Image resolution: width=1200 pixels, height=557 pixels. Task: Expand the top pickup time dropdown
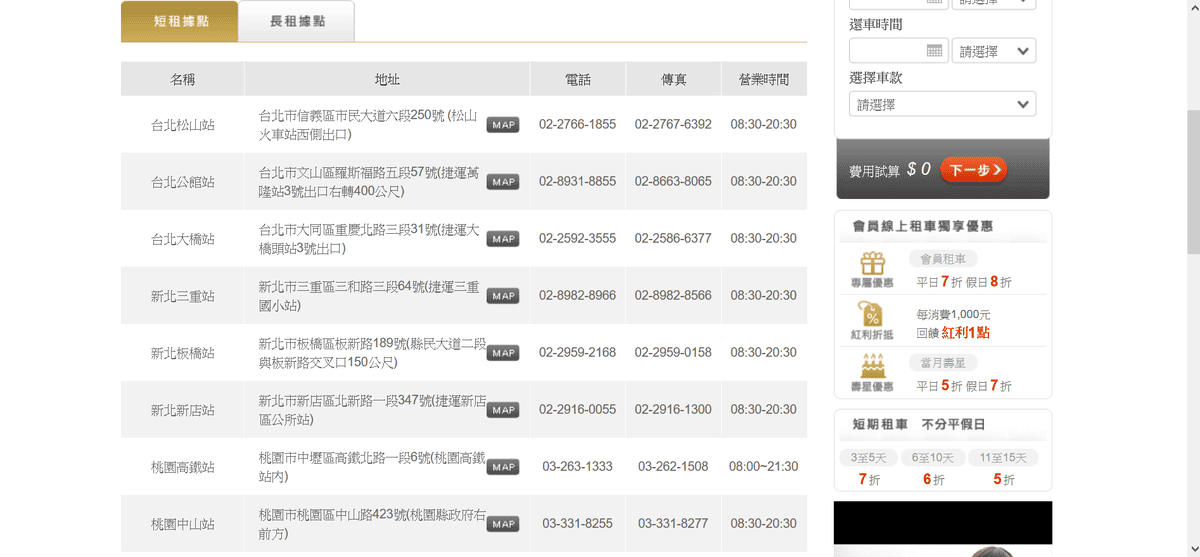coord(993,3)
